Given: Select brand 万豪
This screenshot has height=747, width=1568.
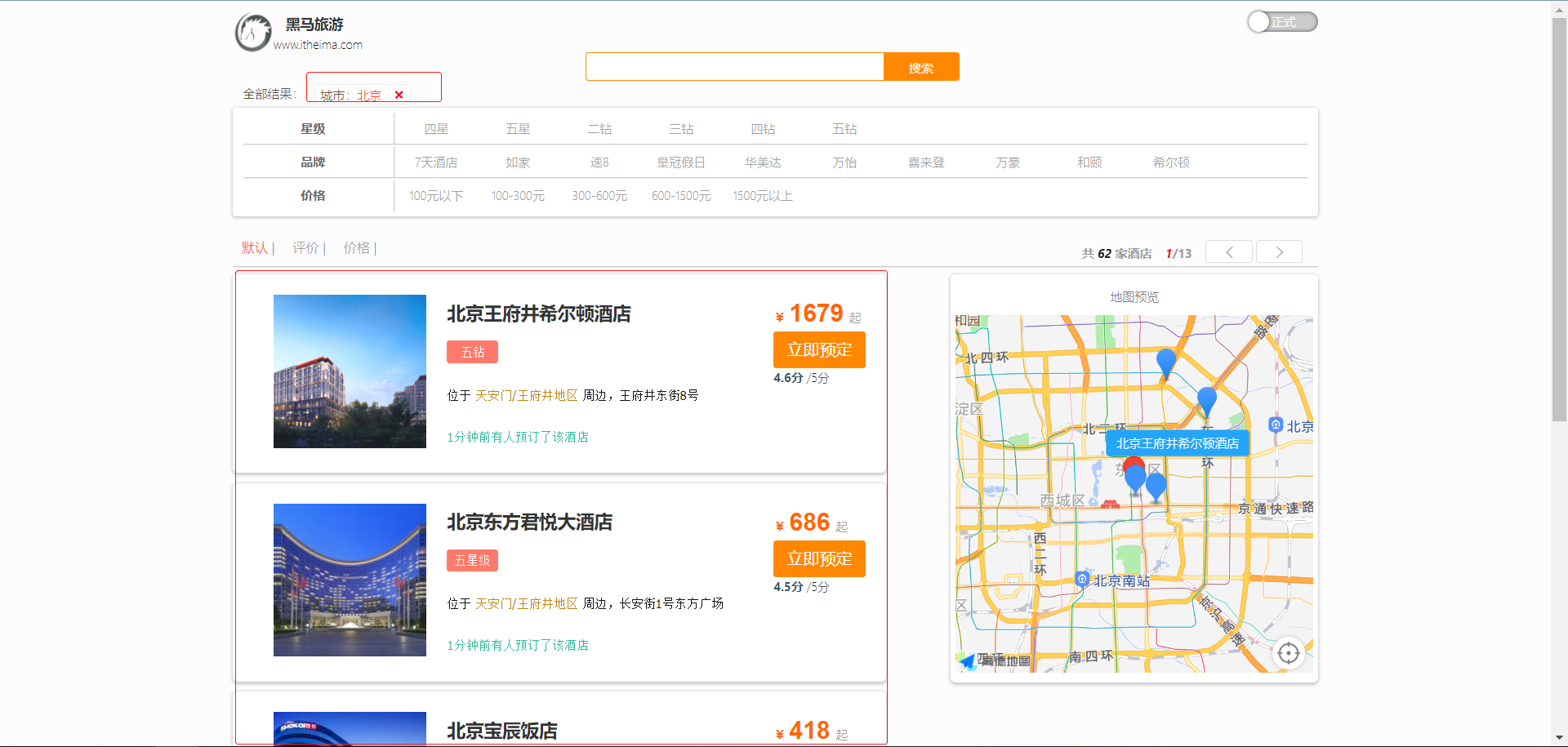Looking at the screenshot, I should pyautogui.click(x=1008, y=162).
